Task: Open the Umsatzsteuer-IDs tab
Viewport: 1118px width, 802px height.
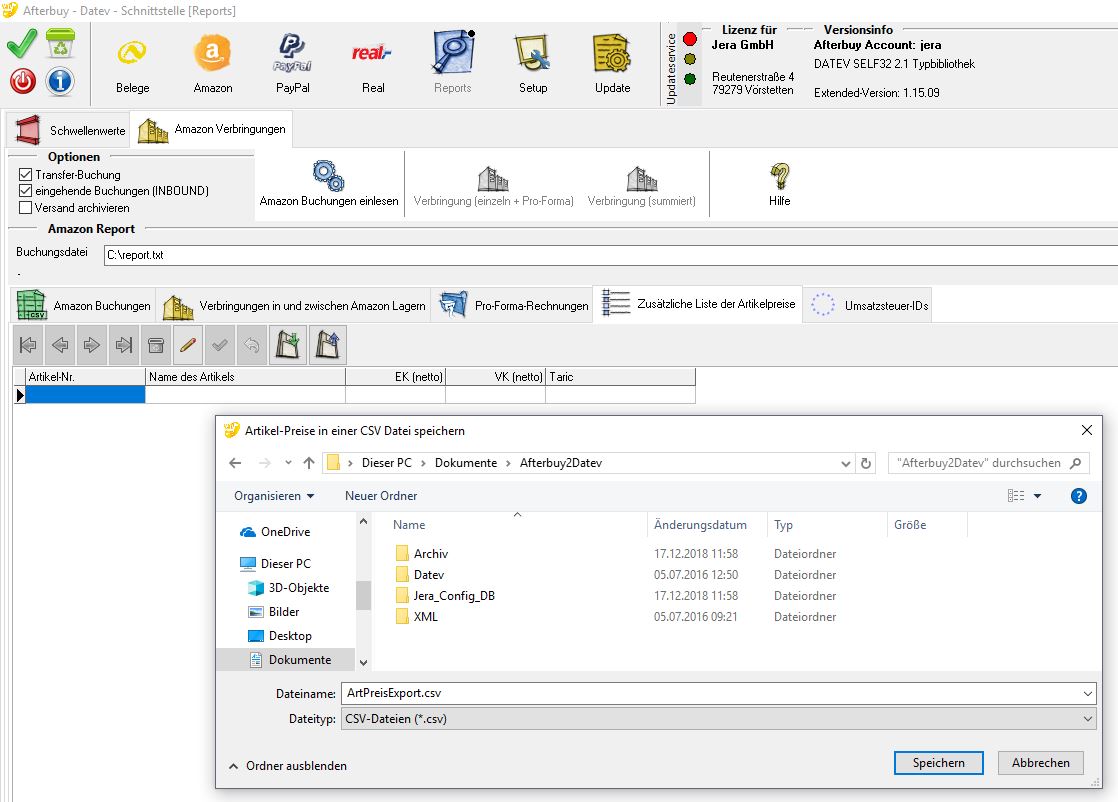Action: (868, 305)
